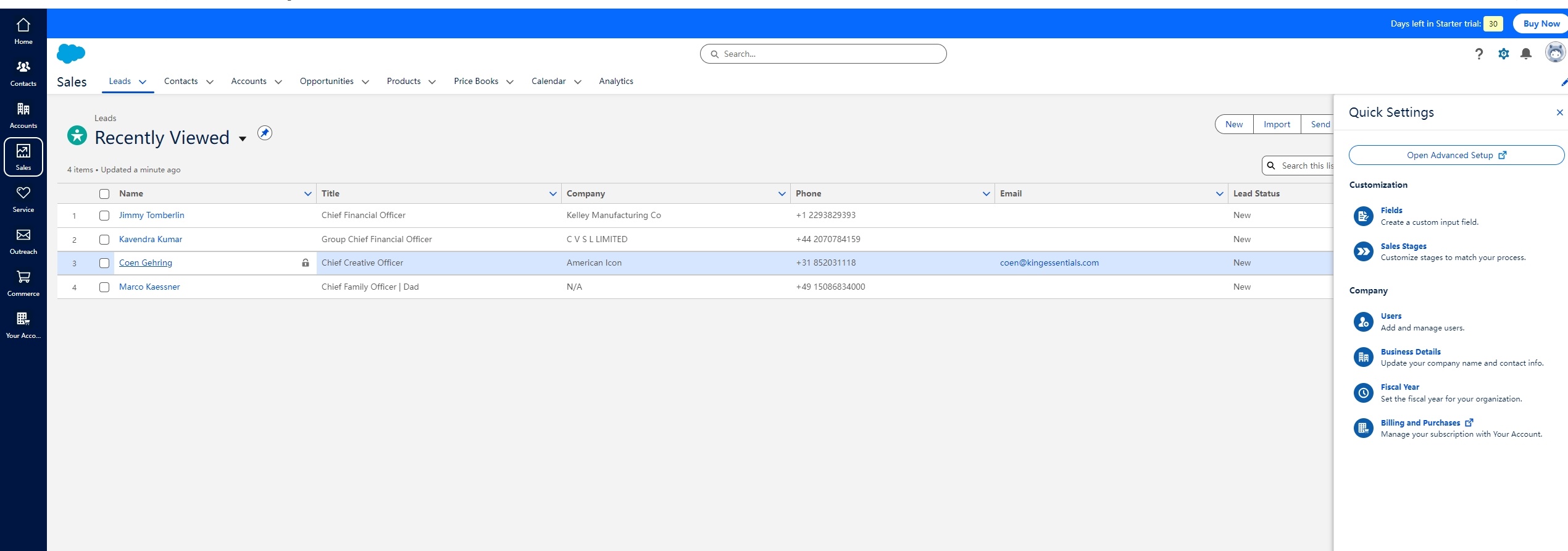Expand the Leads tab dropdown chevron

(x=143, y=82)
